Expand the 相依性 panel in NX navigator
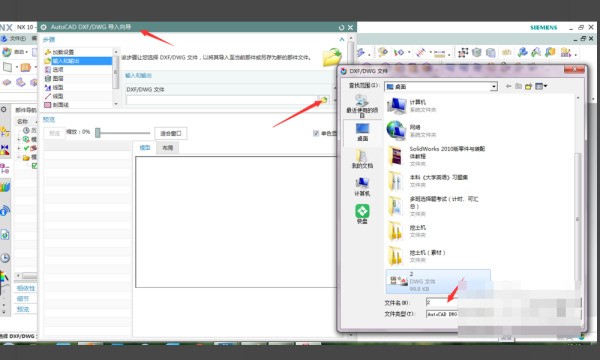600x360 pixels. [26, 288]
